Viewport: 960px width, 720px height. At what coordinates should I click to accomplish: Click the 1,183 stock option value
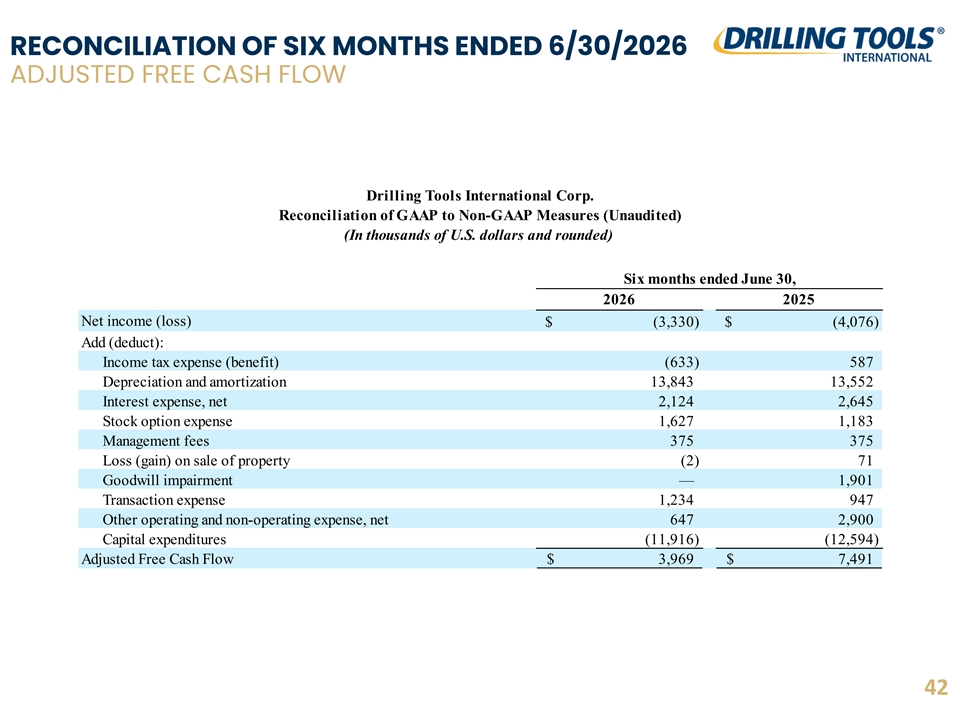pyautogui.click(x=855, y=421)
